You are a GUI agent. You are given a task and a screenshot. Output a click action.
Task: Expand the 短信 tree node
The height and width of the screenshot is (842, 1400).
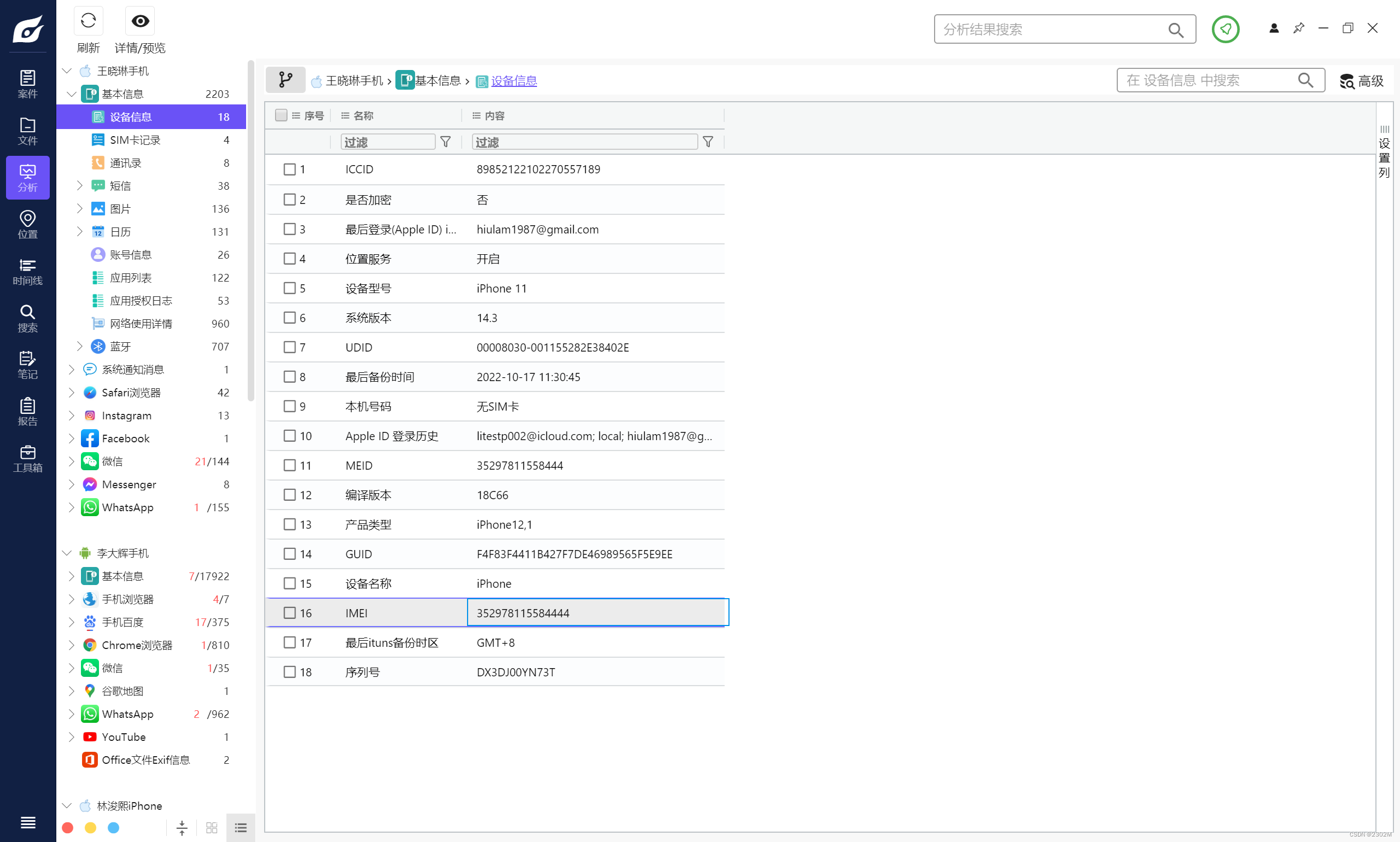pyautogui.click(x=79, y=185)
